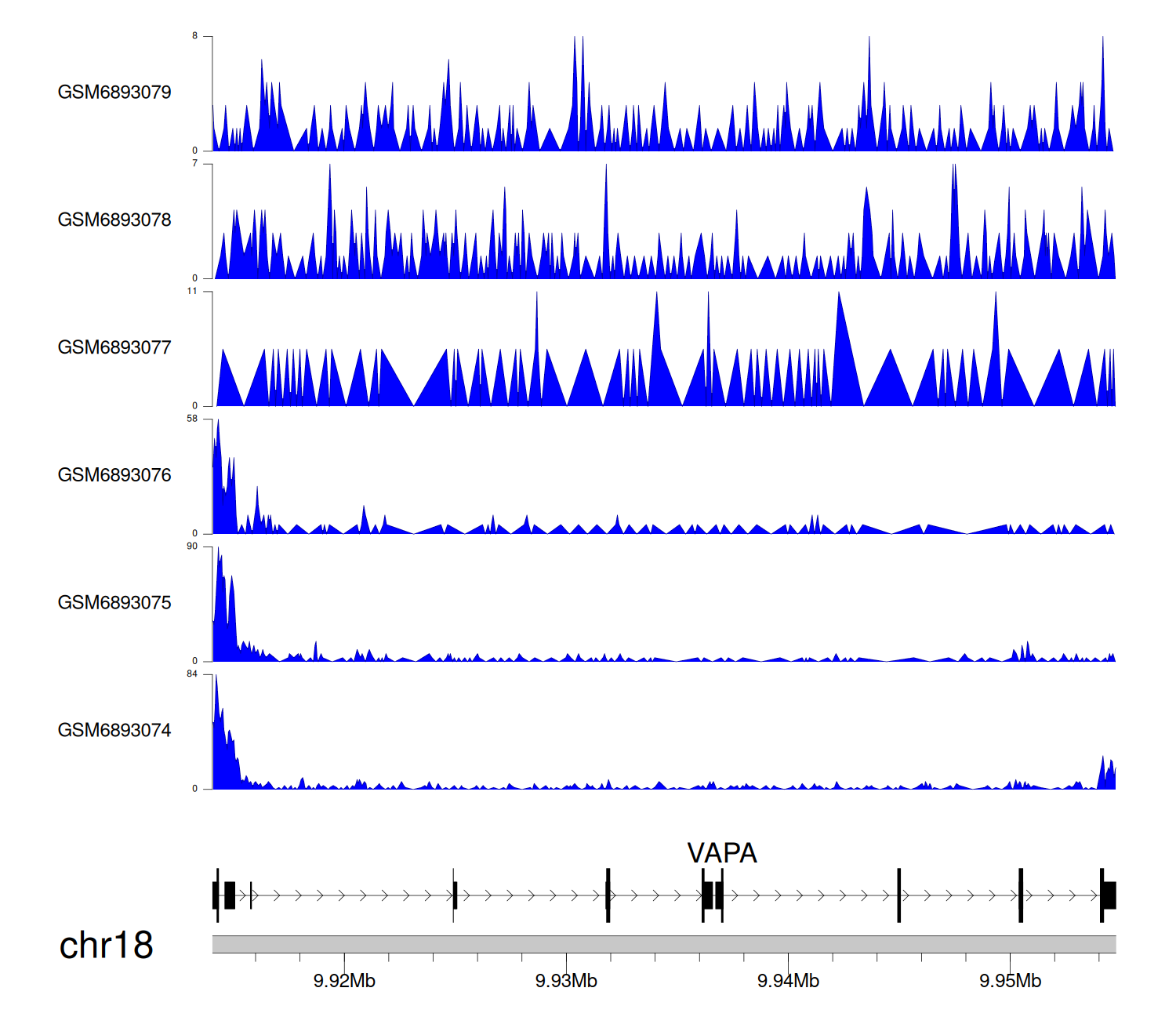Select the GSM6893076 track label

point(114,476)
